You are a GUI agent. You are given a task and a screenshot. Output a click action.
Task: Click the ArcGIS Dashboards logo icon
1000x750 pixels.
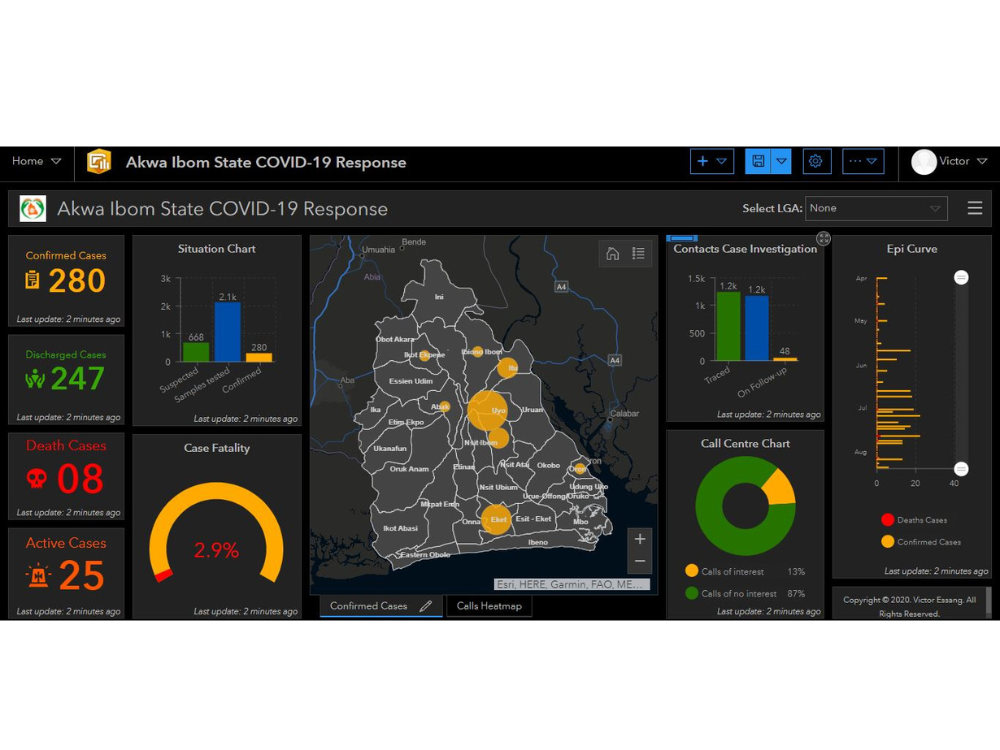click(x=99, y=161)
